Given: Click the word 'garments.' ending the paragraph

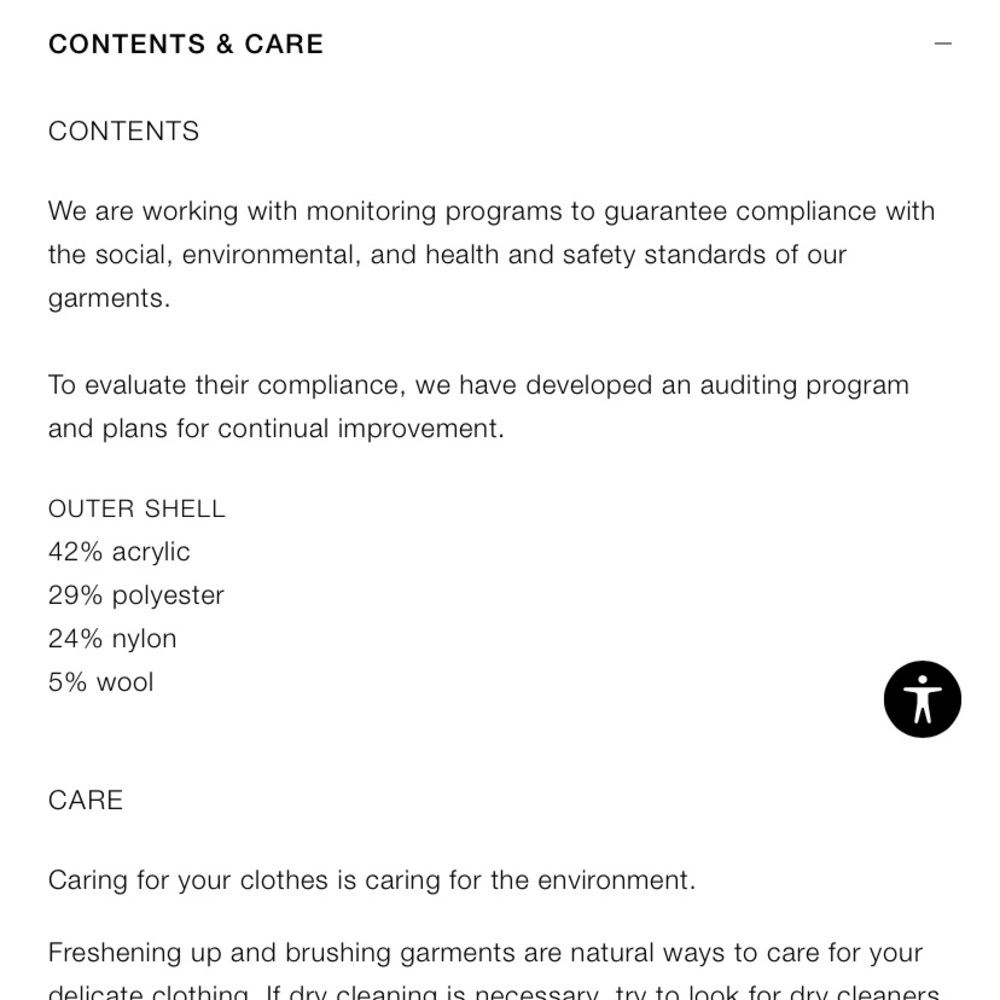Looking at the screenshot, I should pos(110,298).
